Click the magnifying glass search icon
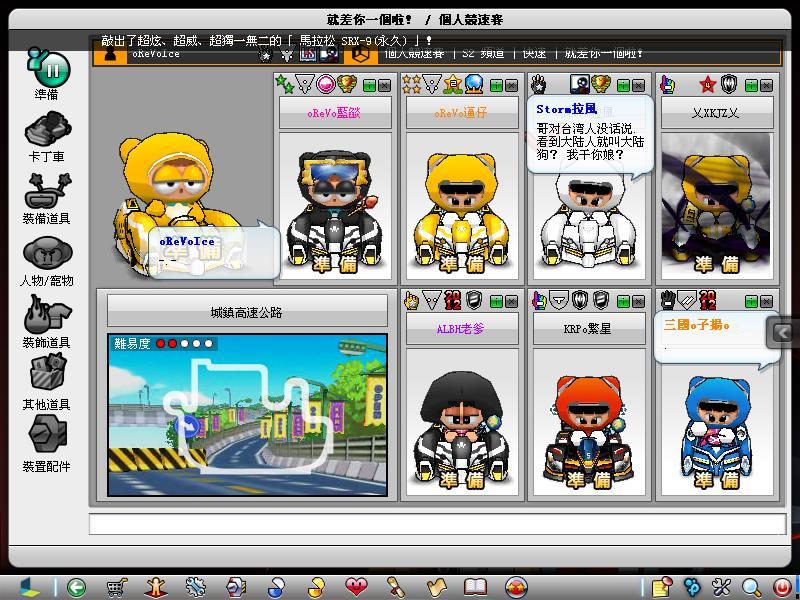Image resolution: width=800 pixels, height=600 pixels. (751, 588)
